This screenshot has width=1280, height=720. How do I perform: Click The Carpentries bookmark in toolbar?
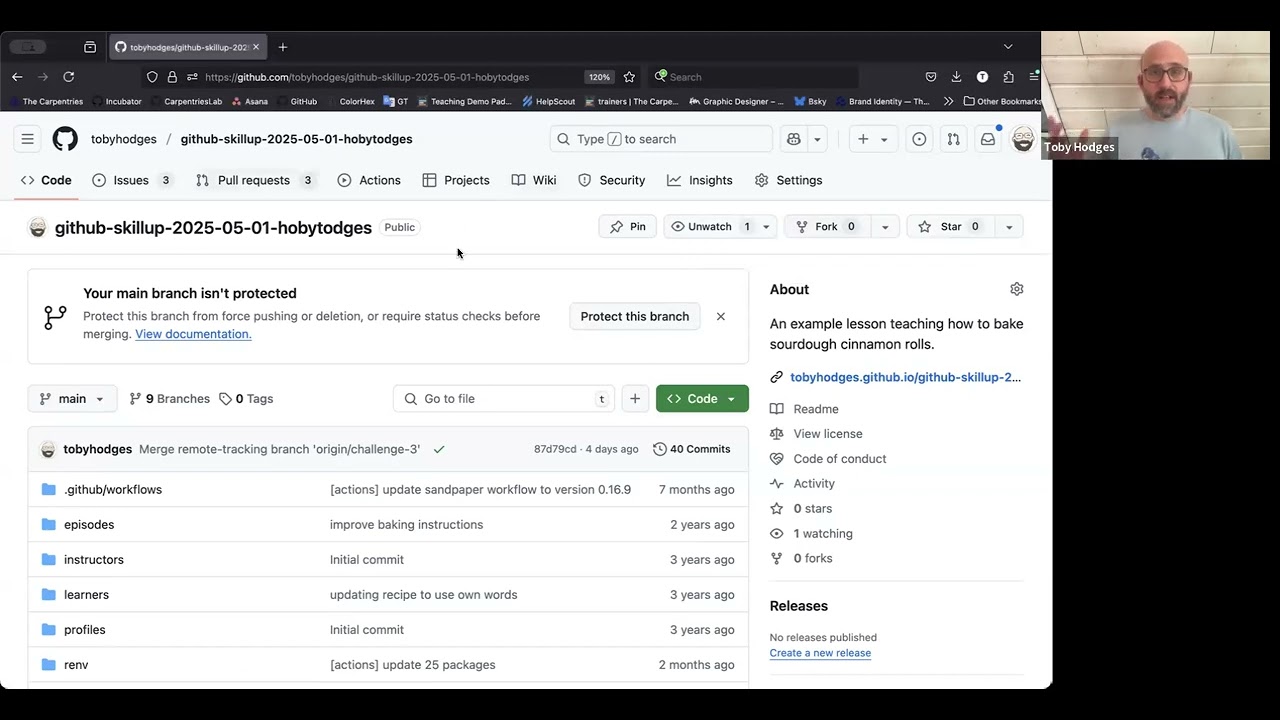click(x=46, y=101)
